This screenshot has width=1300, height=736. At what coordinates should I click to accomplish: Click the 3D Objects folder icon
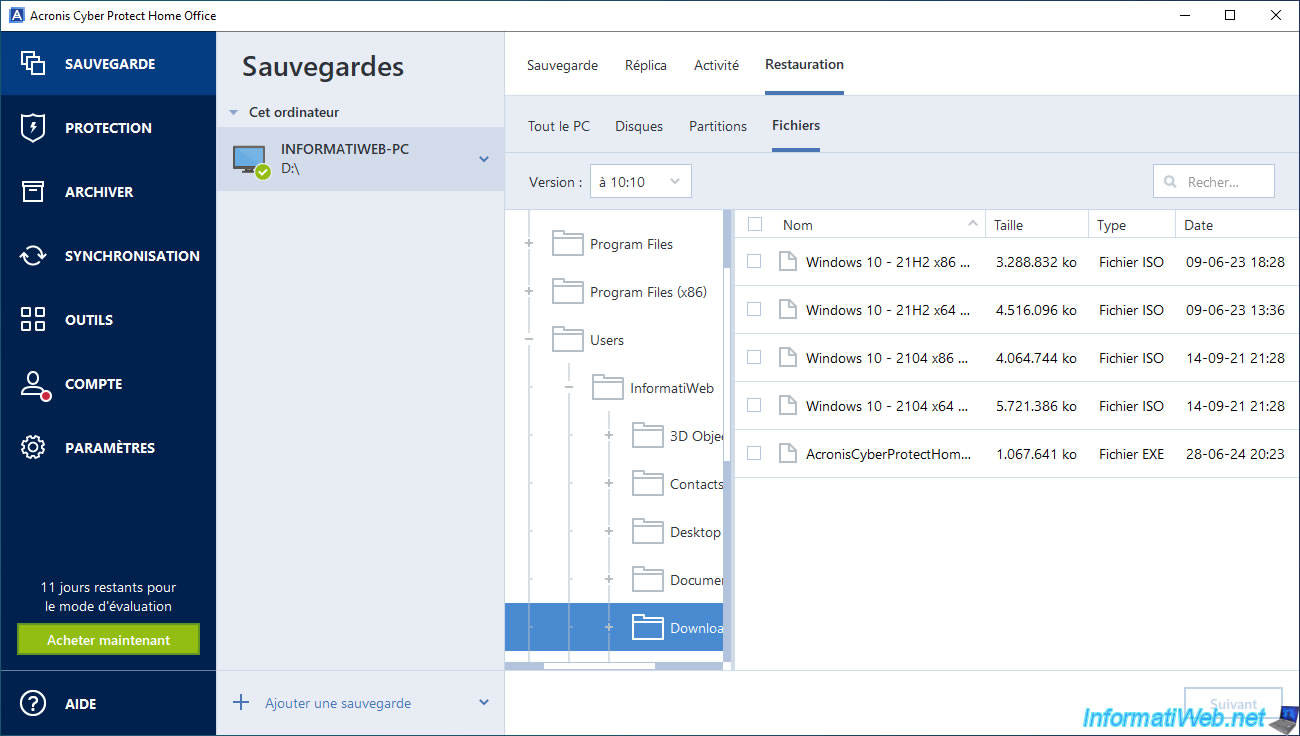coord(647,436)
